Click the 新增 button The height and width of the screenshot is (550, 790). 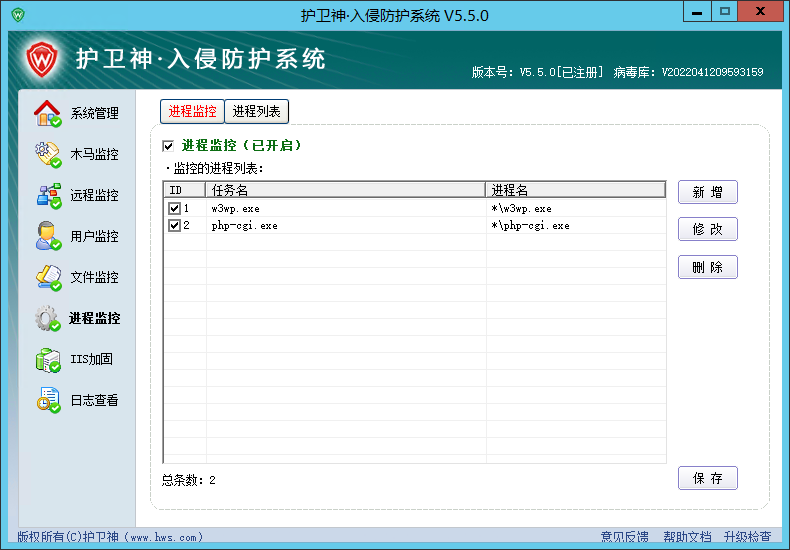[707, 192]
